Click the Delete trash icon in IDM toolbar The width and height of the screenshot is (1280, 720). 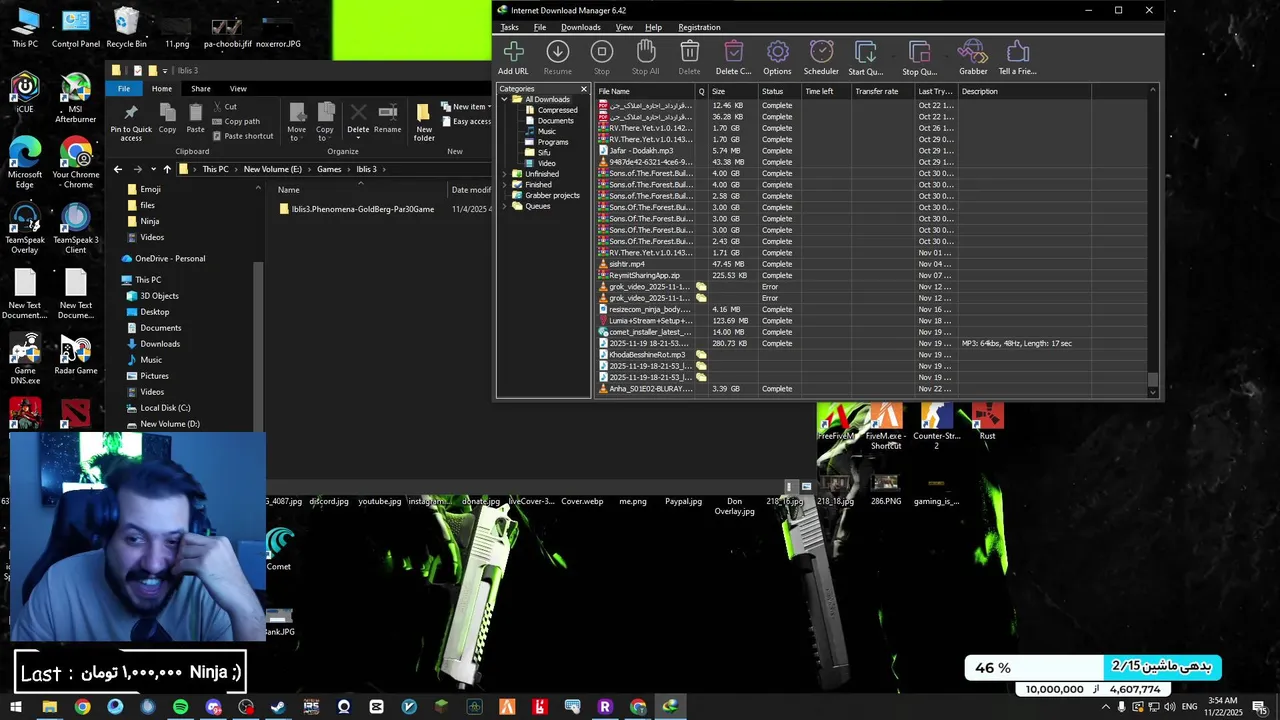[689, 58]
